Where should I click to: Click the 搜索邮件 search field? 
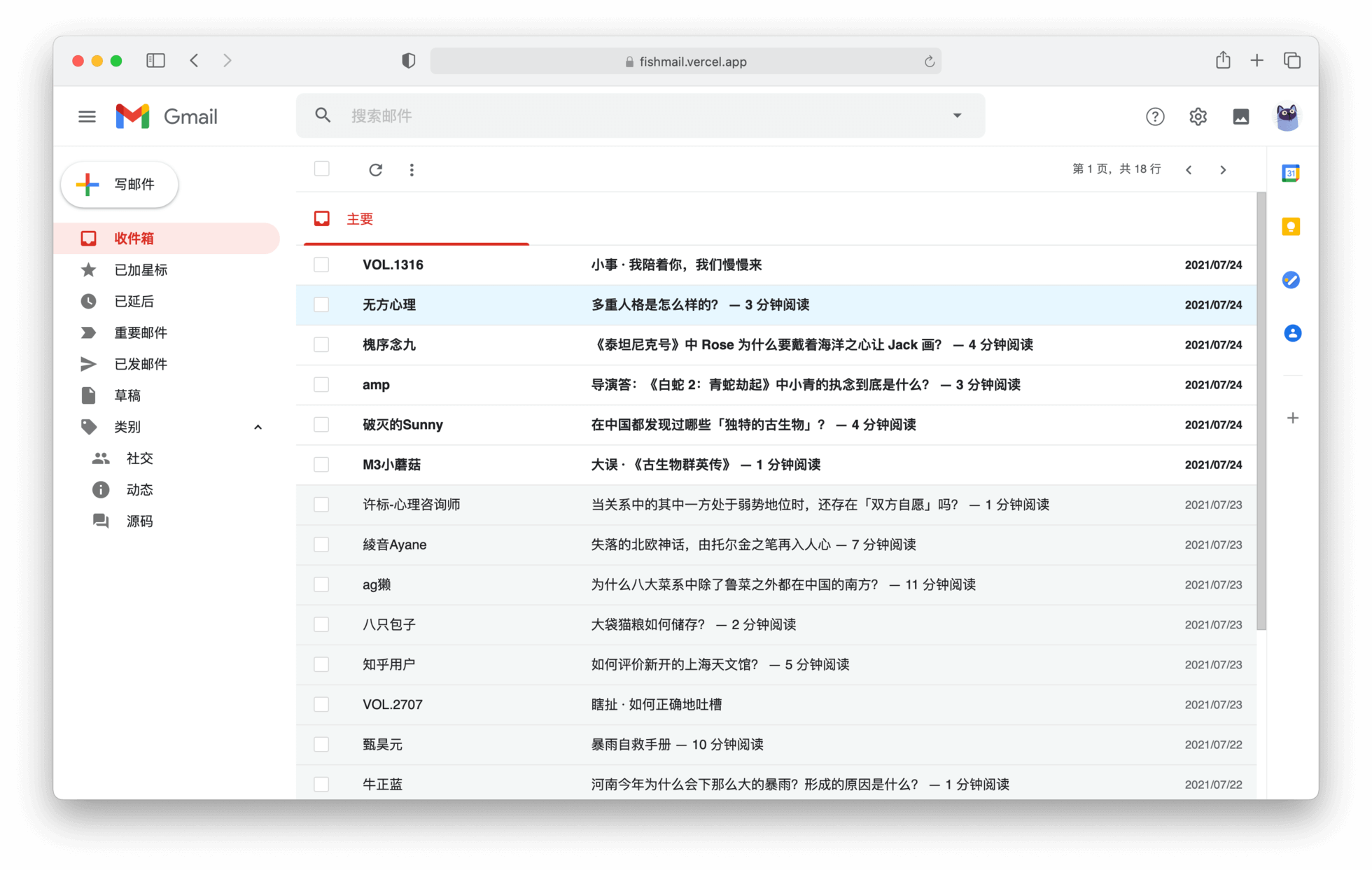tap(630, 115)
